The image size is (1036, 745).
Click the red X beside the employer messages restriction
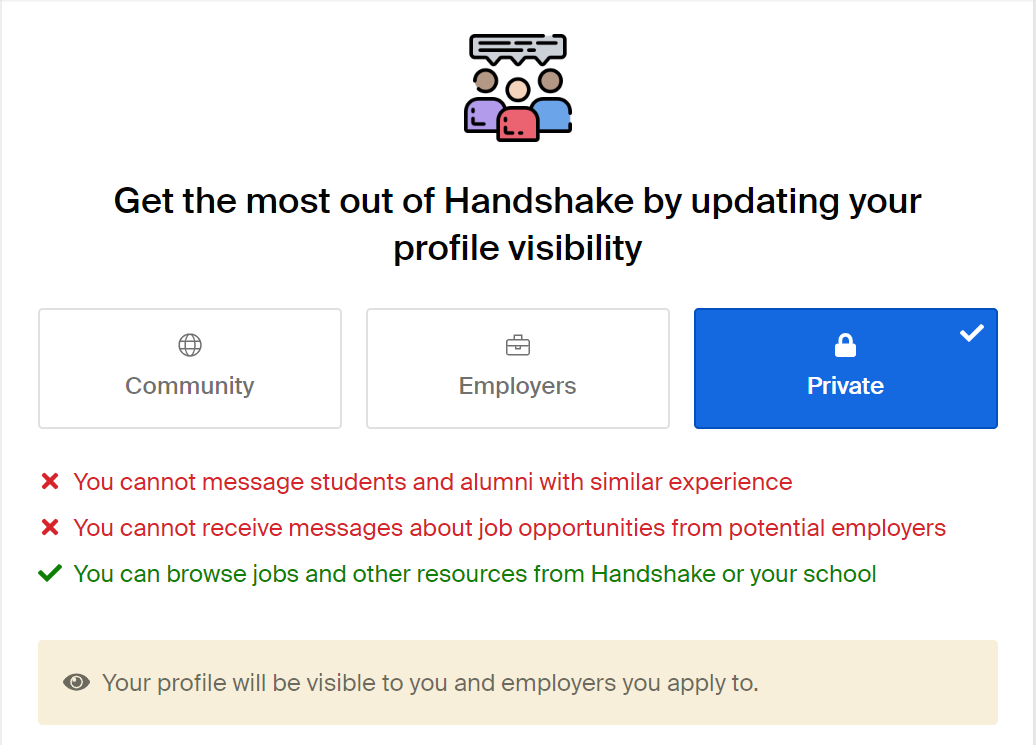[x=50, y=527]
